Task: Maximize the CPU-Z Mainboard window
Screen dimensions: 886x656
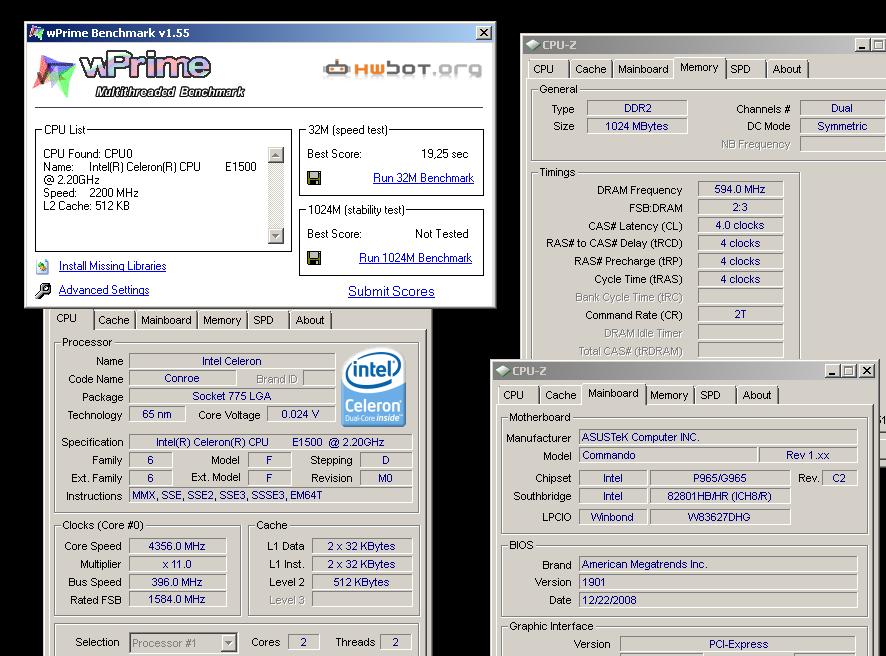Action: tap(849, 371)
